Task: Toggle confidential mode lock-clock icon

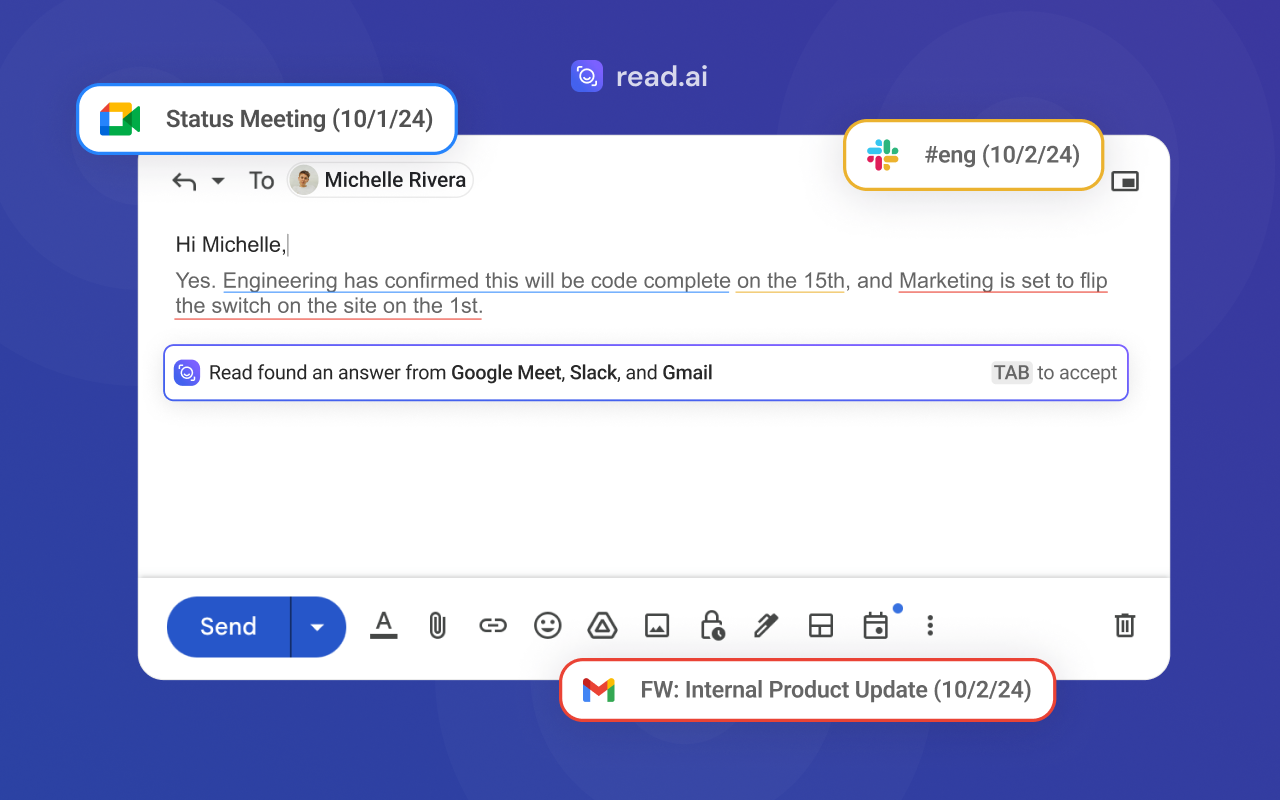Action: [711, 626]
